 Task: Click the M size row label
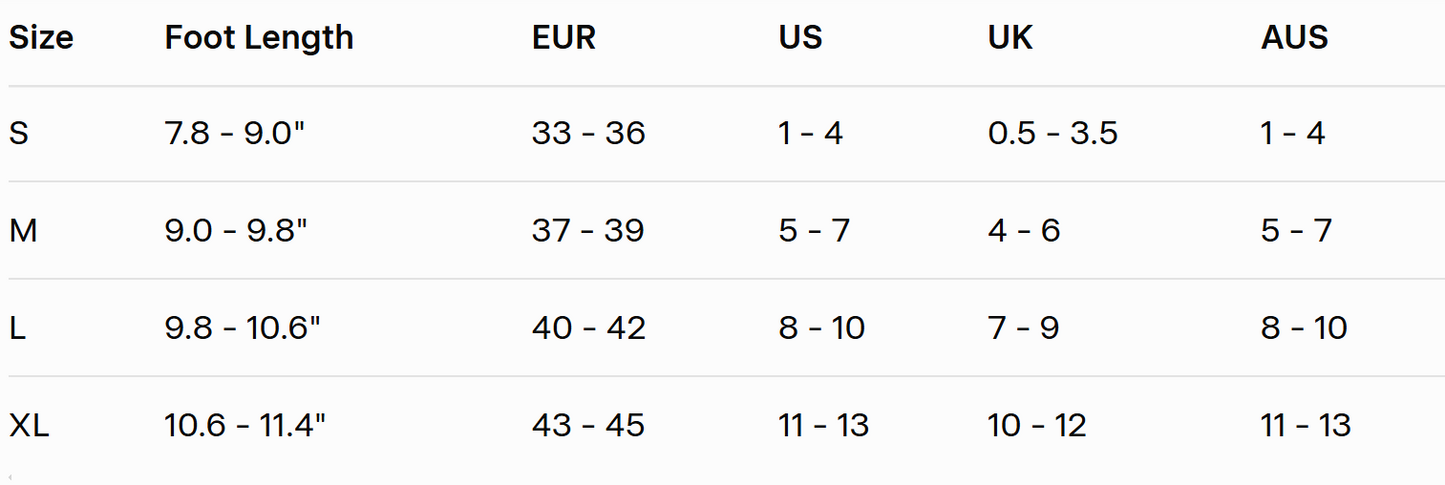tap(23, 231)
